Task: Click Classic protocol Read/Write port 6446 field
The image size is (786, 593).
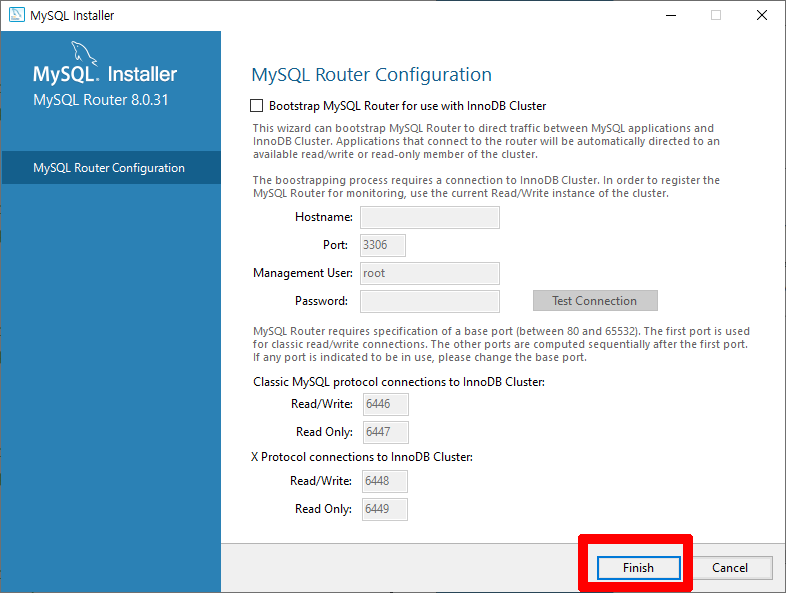Action: coord(385,404)
